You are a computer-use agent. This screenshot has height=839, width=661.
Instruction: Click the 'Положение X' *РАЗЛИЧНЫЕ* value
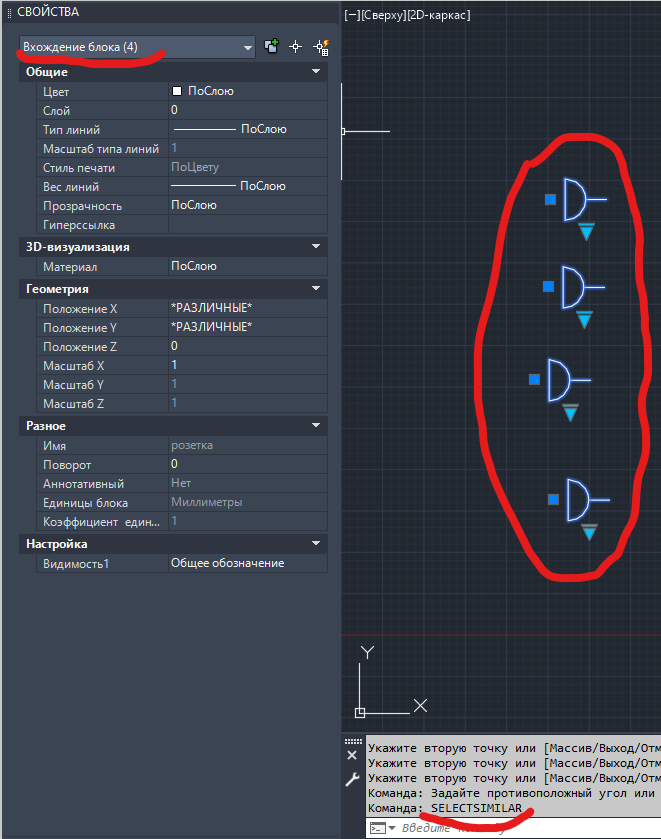(x=248, y=308)
